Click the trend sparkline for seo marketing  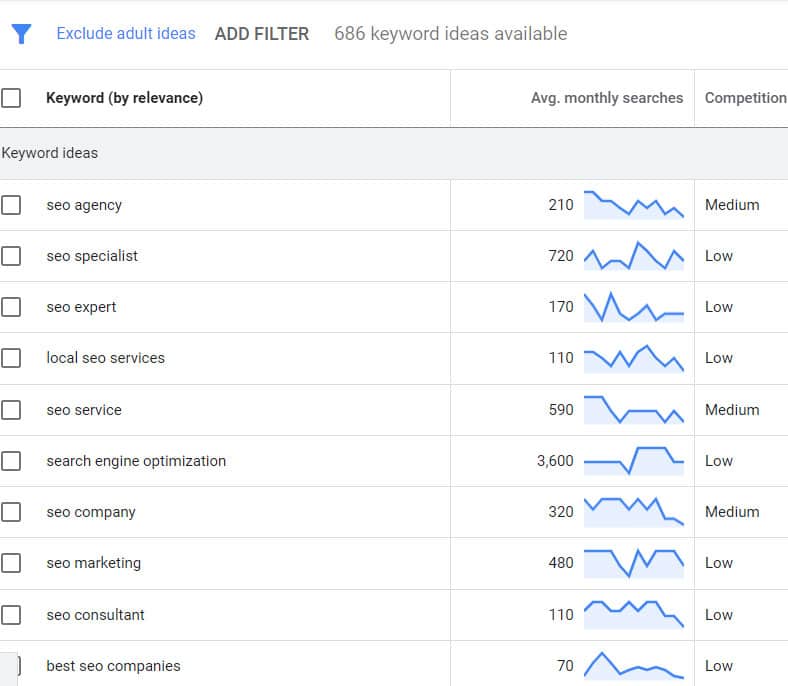pos(634,563)
